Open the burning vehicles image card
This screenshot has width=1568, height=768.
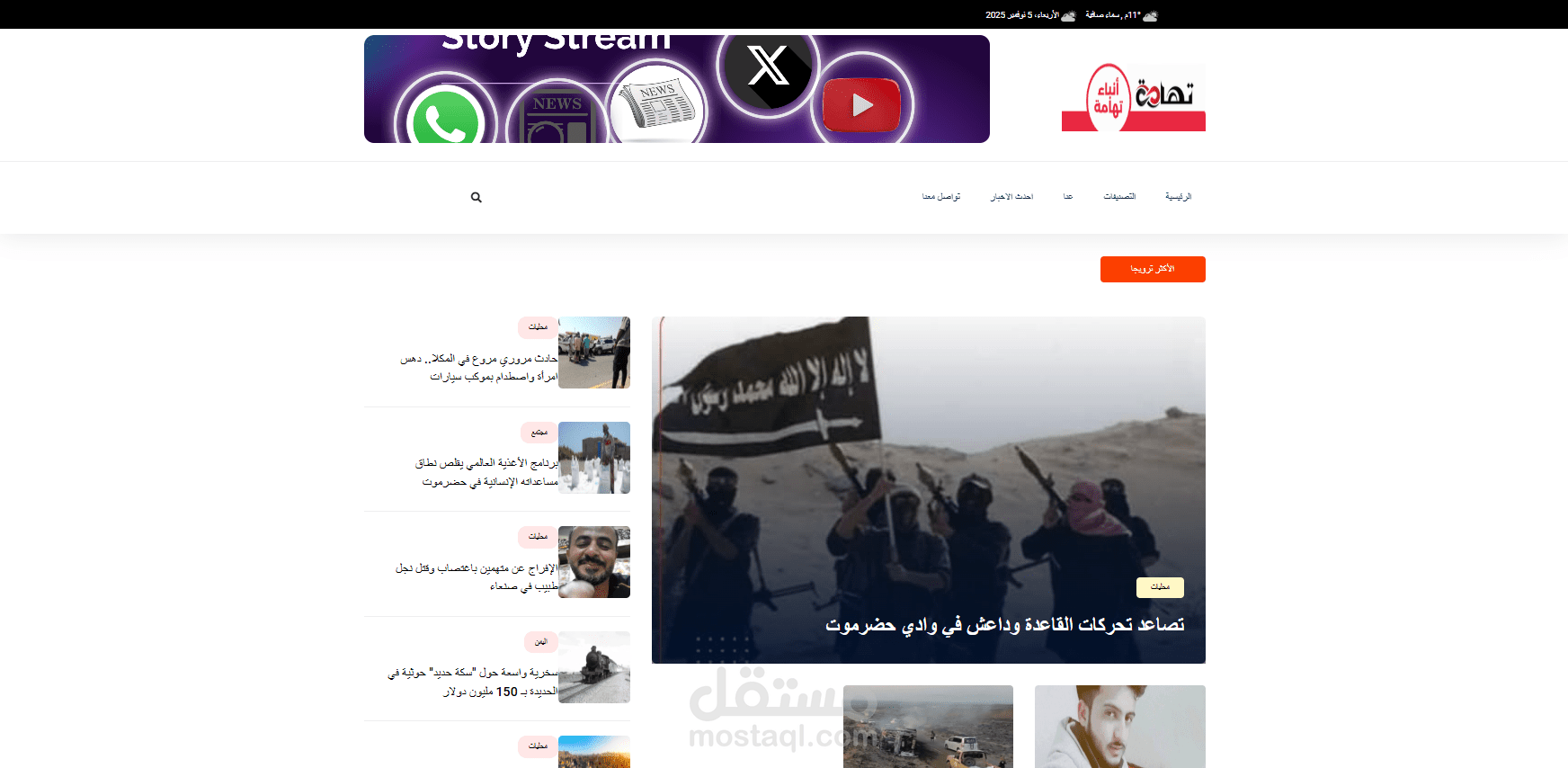click(928, 727)
